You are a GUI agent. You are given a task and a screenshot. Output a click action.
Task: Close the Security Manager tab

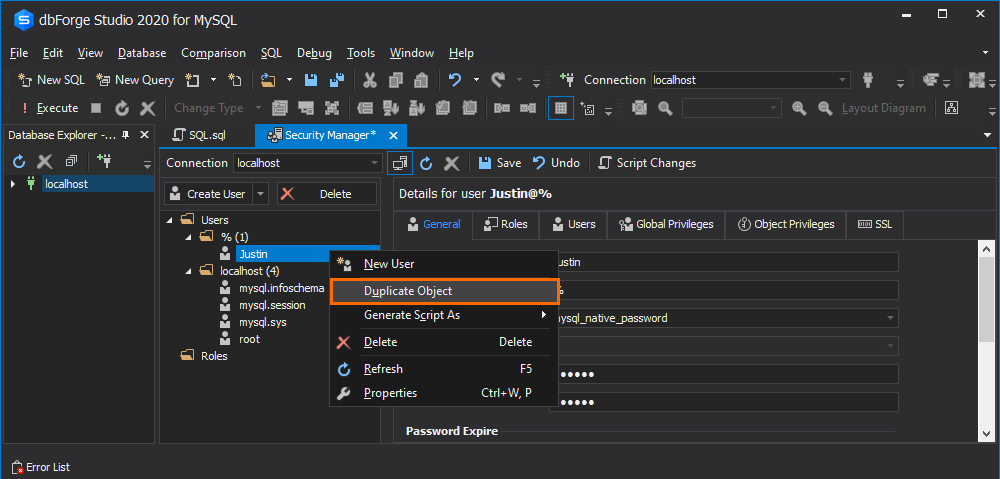coord(393,135)
